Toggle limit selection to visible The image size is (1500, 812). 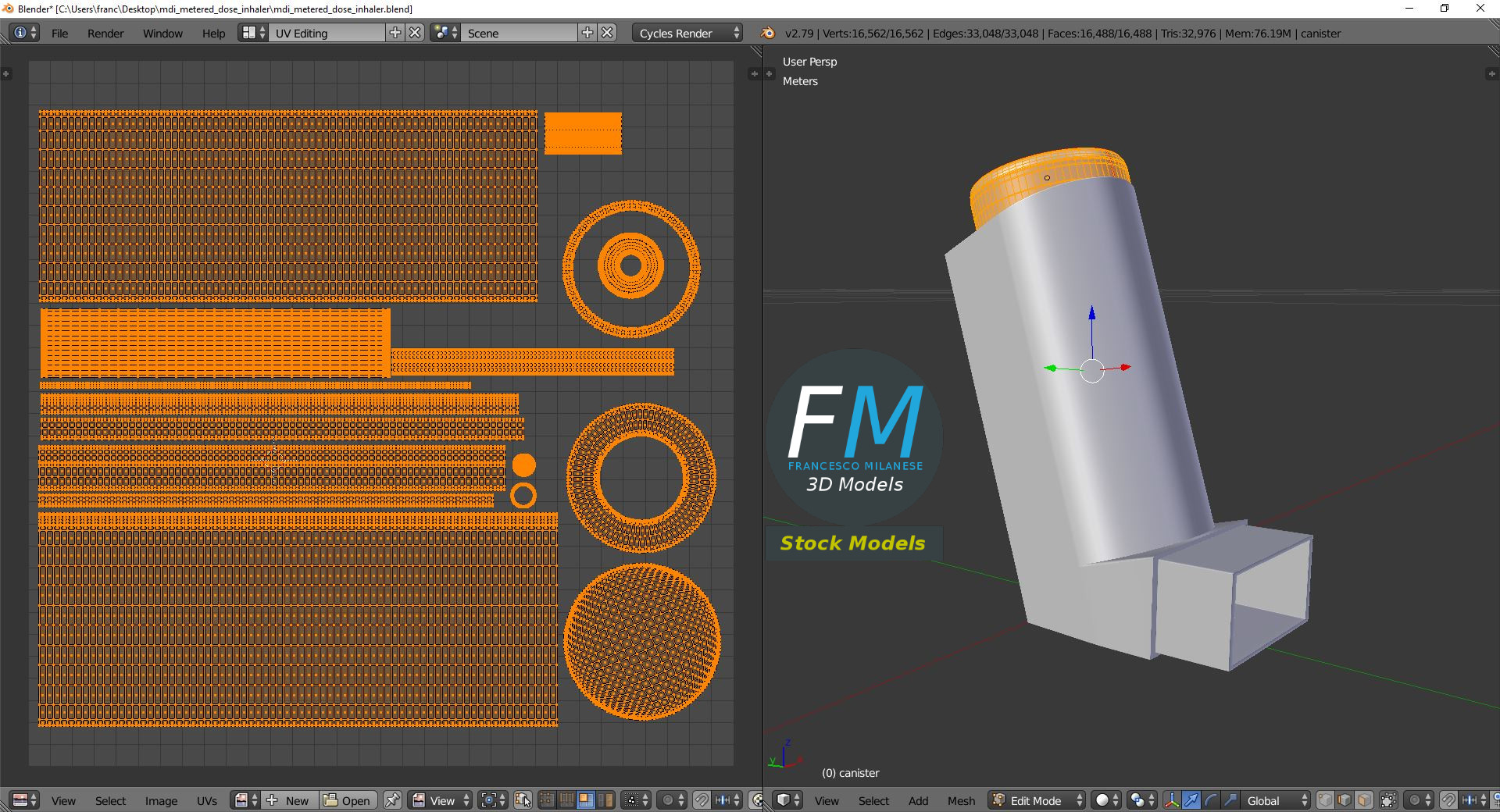(x=1388, y=800)
